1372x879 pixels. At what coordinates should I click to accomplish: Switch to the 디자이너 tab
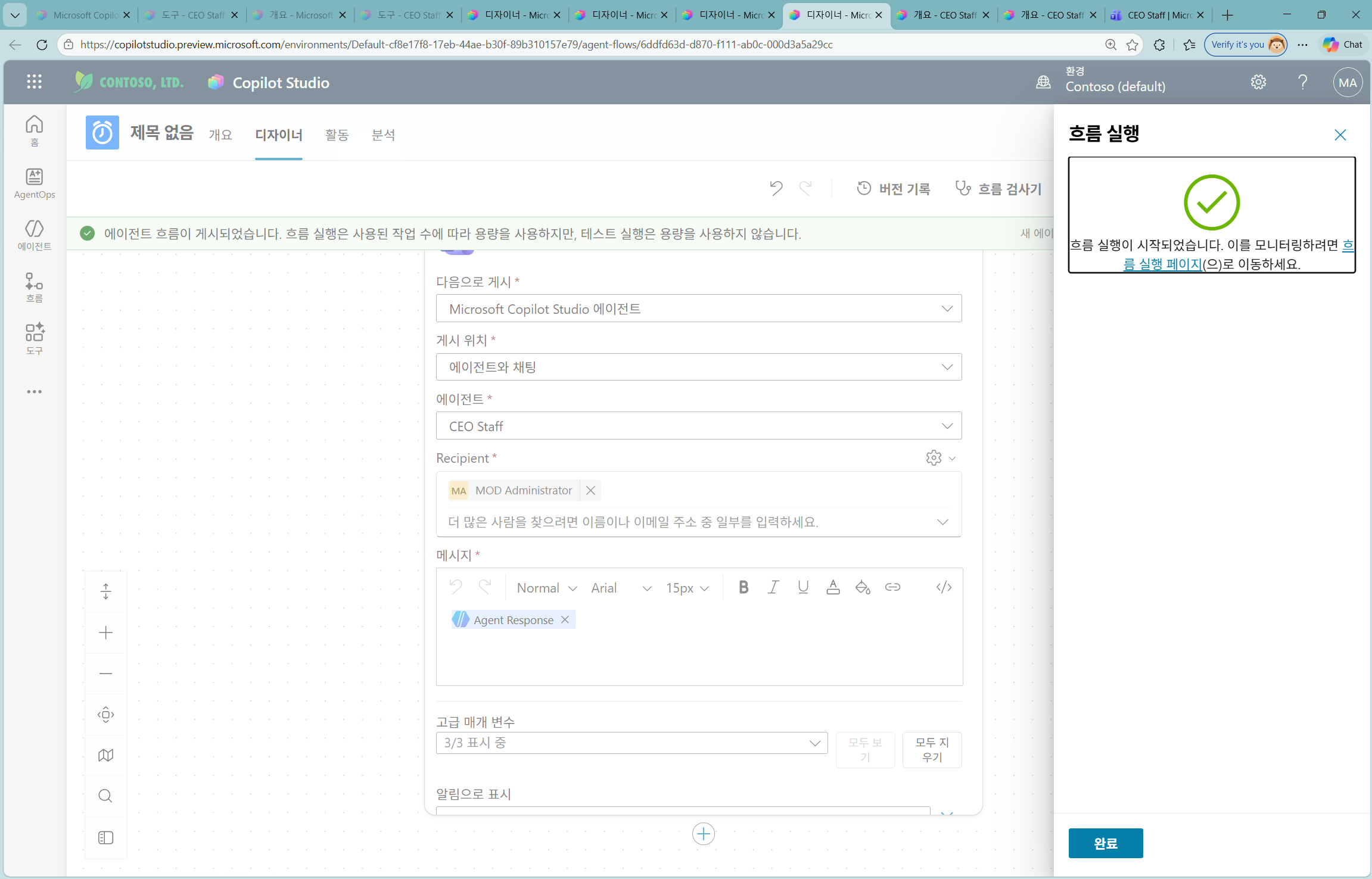[x=279, y=135]
